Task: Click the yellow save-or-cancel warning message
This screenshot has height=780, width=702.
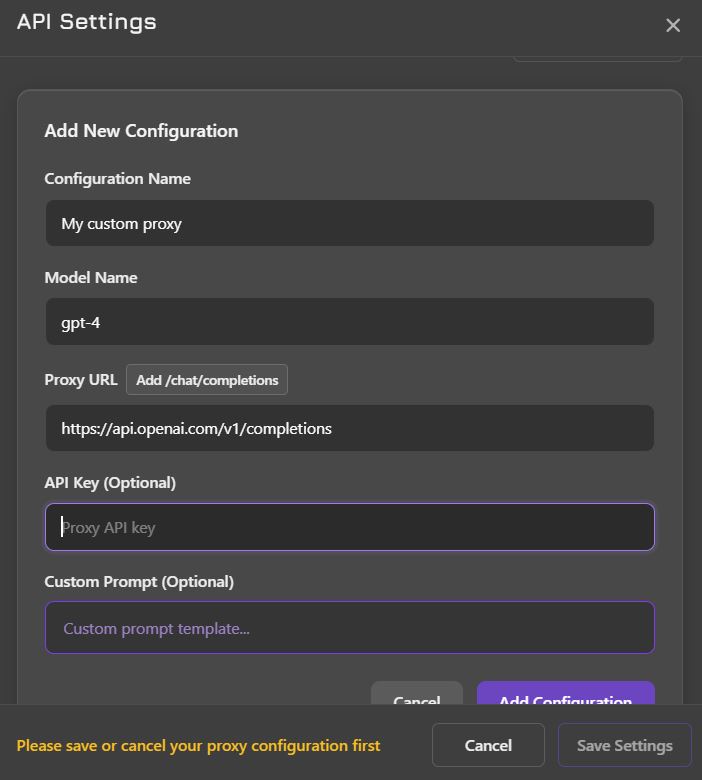Action: [199, 746]
